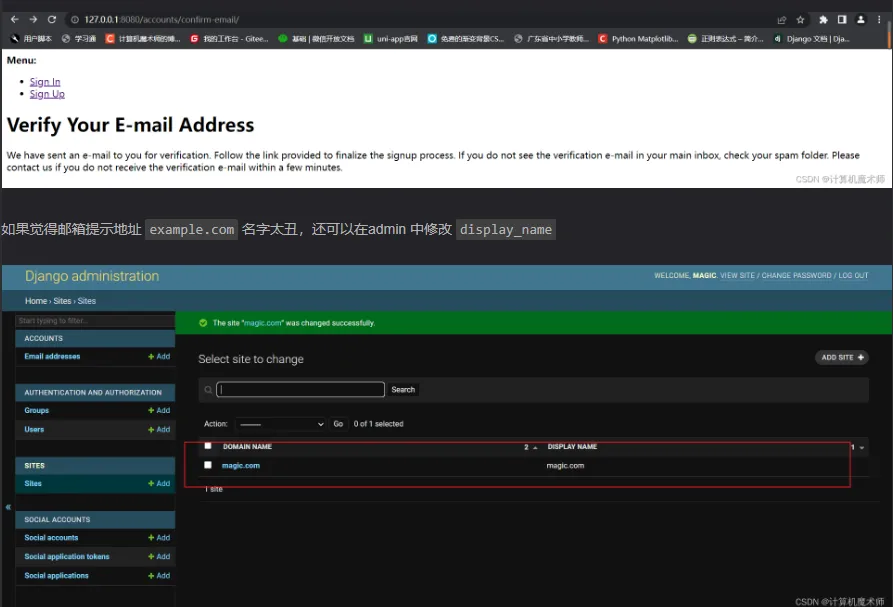The image size is (893, 607).
Task: Click the ADD SITE button
Action: tap(842, 358)
